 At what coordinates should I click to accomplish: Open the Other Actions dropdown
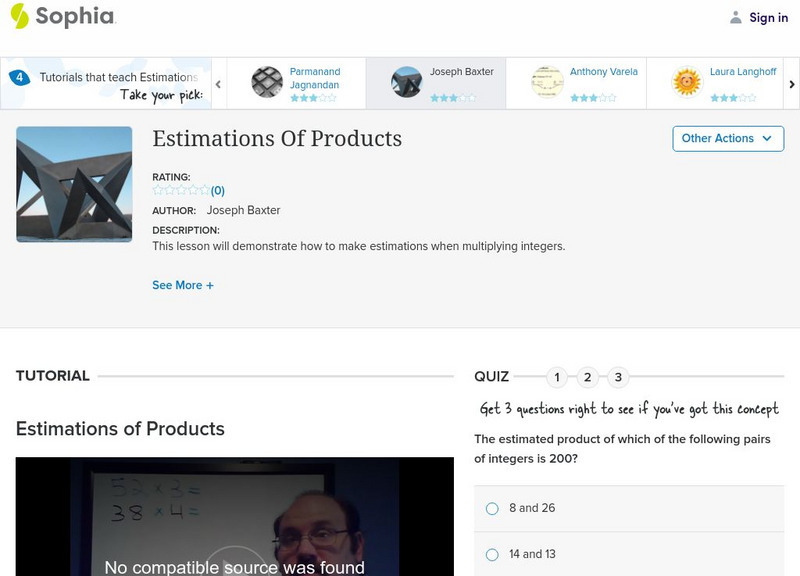point(727,139)
